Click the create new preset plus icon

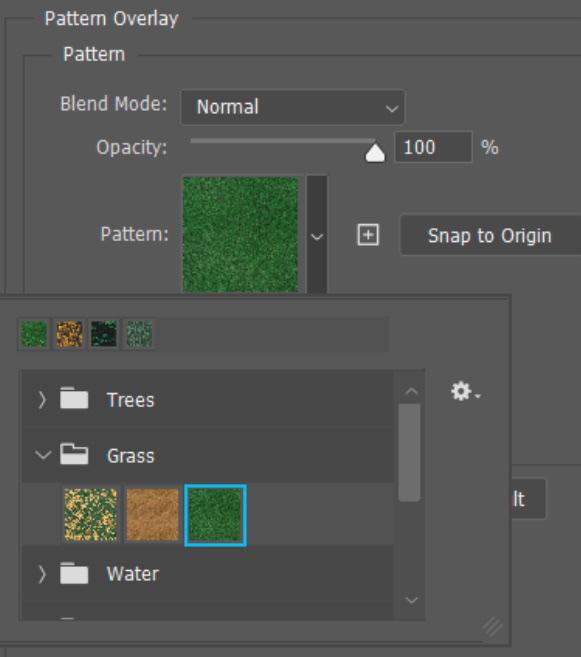click(x=368, y=234)
